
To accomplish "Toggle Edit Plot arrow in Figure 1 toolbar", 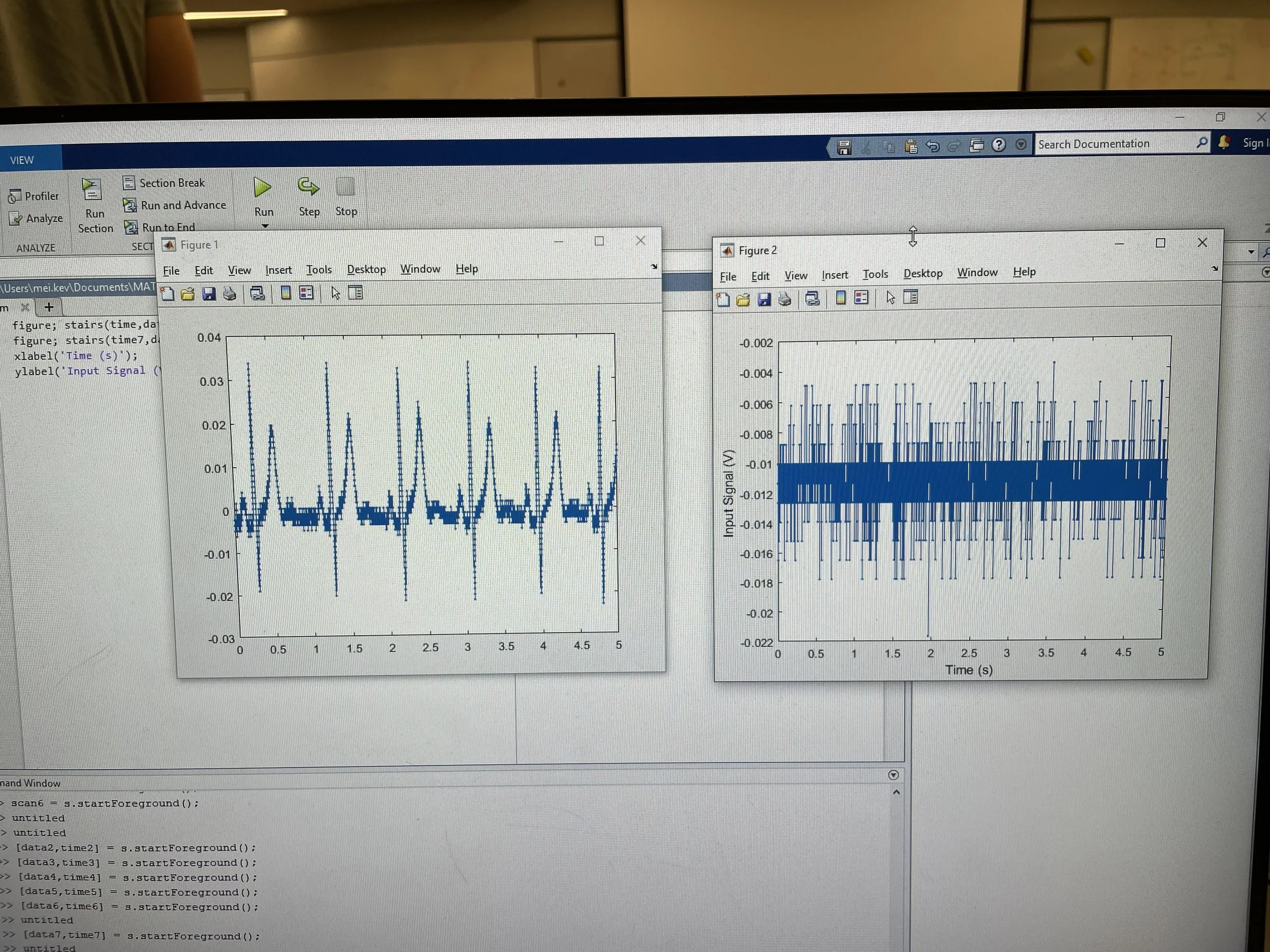I will (335, 293).
